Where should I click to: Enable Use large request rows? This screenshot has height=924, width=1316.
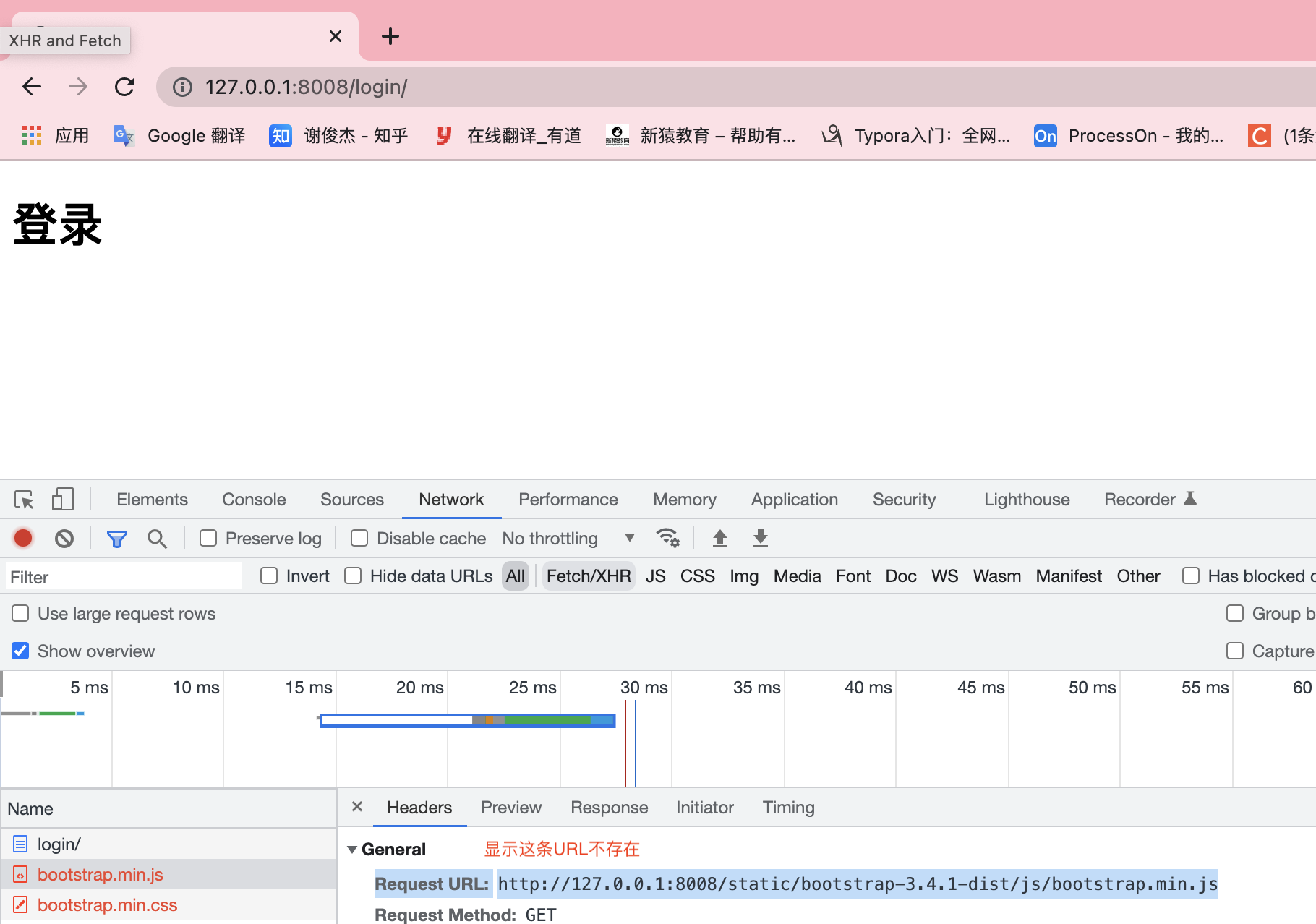(20, 613)
